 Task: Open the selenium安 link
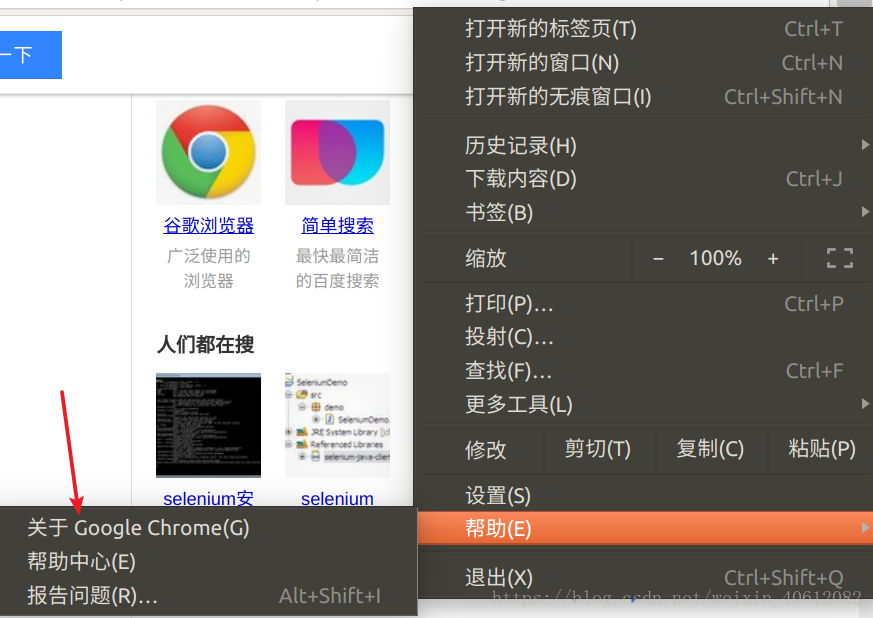[x=209, y=498]
